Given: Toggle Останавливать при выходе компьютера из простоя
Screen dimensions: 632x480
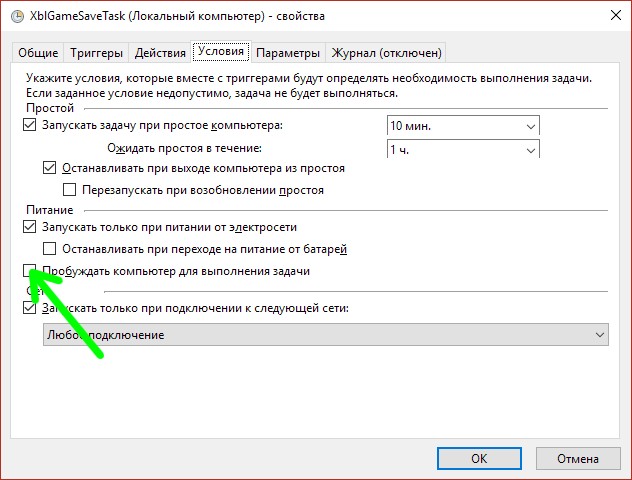Looking at the screenshot, I should 50,169.
